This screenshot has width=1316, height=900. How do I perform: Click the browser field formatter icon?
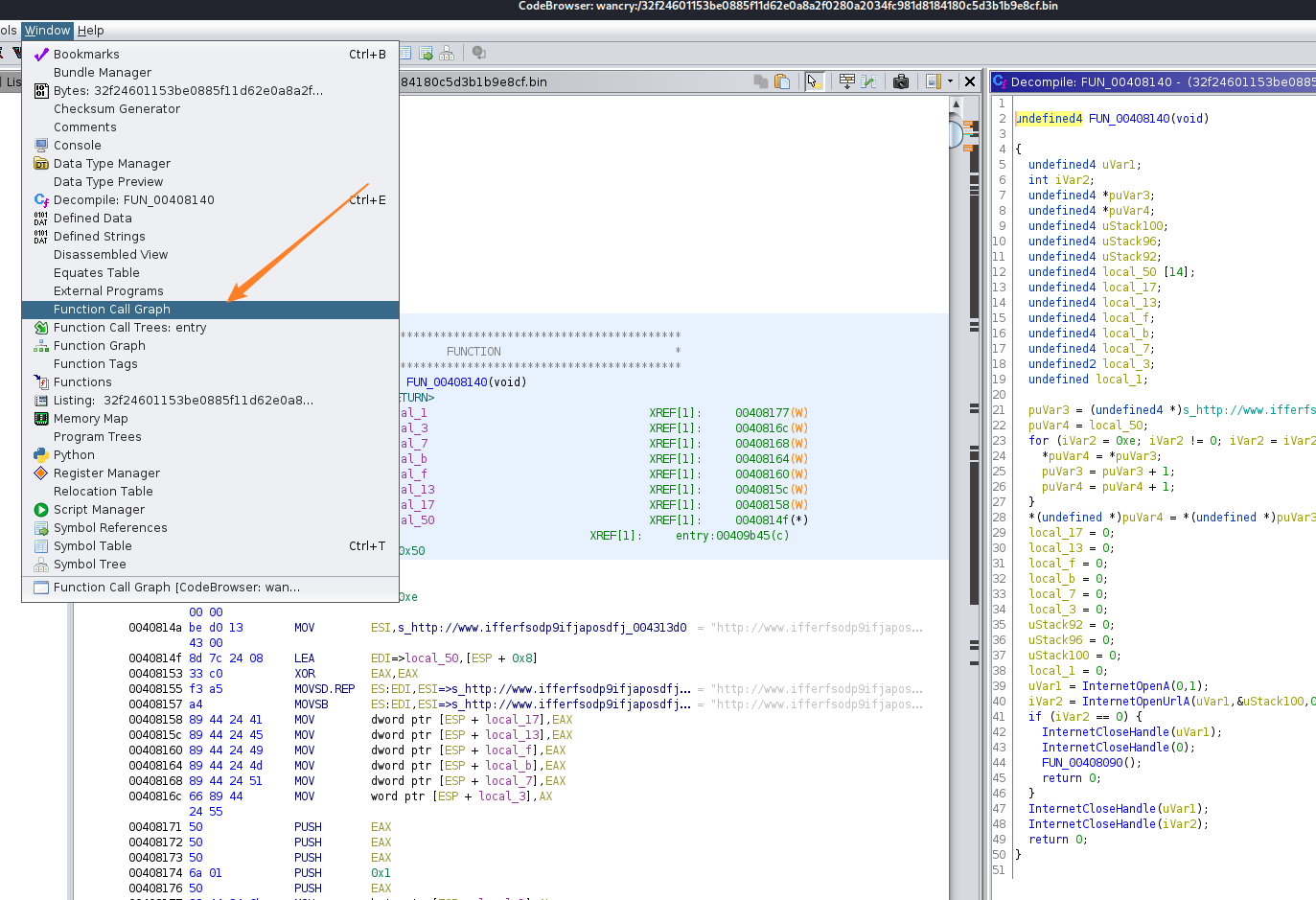tap(846, 81)
